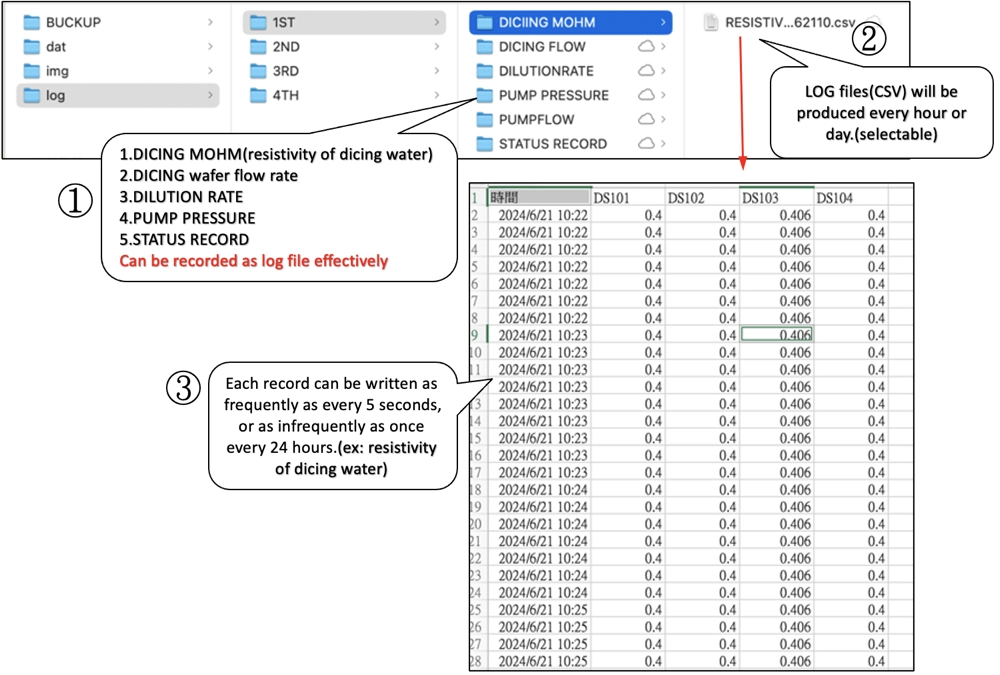Click the img folder icon
Viewport: 1000px width, 675px height.
click(x=31, y=71)
